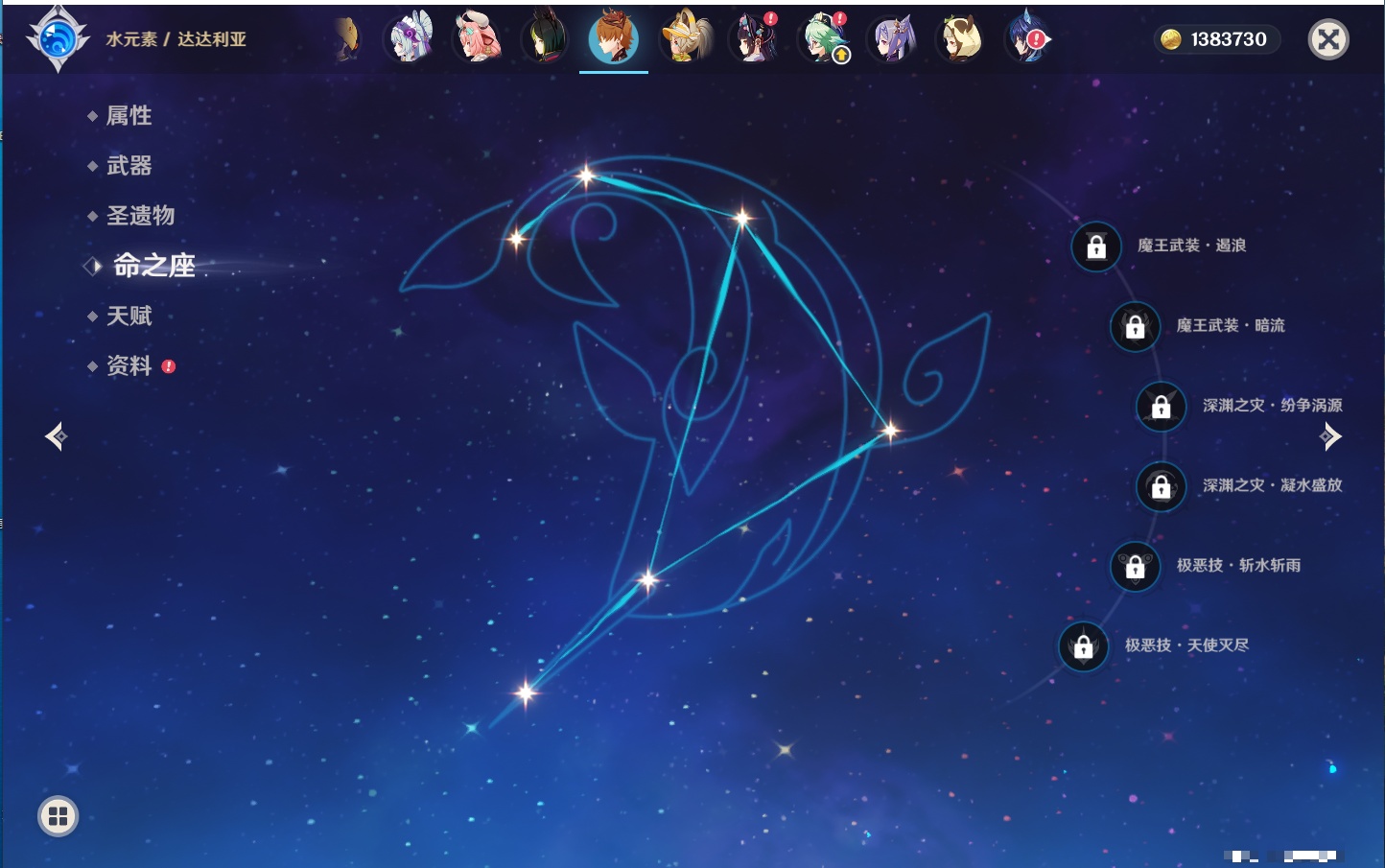
Task: Click the Hydro element emblem icon
Action: click(x=58, y=39)
